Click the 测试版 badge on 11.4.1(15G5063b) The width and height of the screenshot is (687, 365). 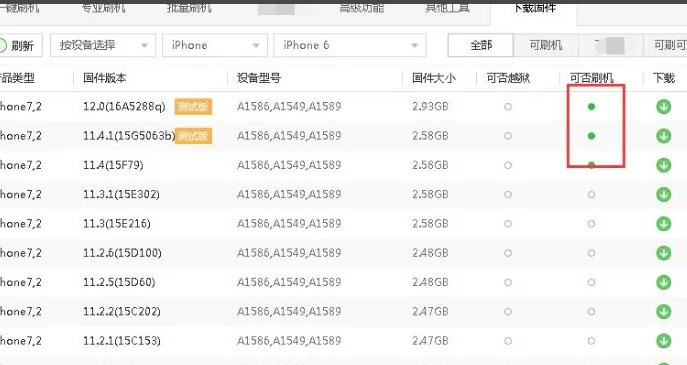click(x=193, y=136)
